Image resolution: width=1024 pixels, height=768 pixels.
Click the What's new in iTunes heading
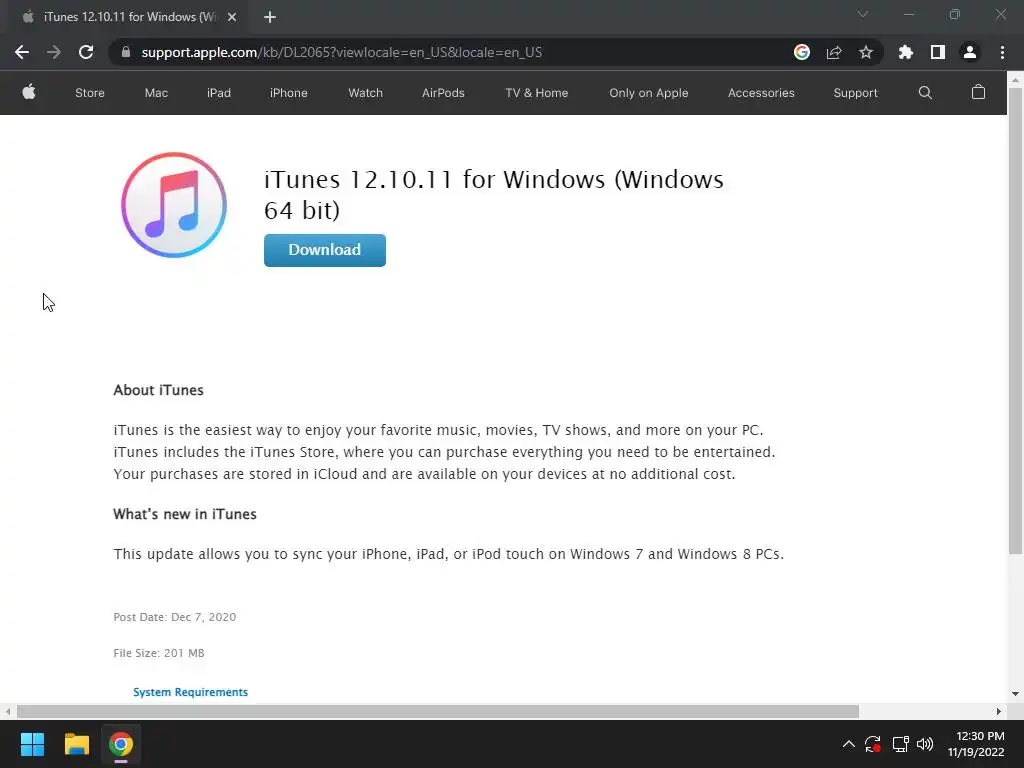coord(185,514)
